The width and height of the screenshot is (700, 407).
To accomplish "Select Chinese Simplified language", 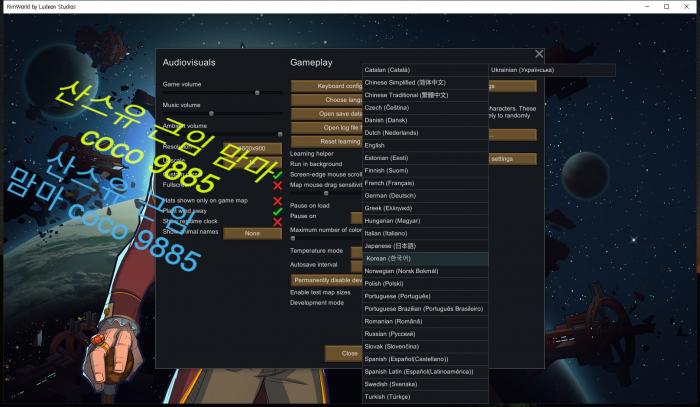I will tap(425, 83).
